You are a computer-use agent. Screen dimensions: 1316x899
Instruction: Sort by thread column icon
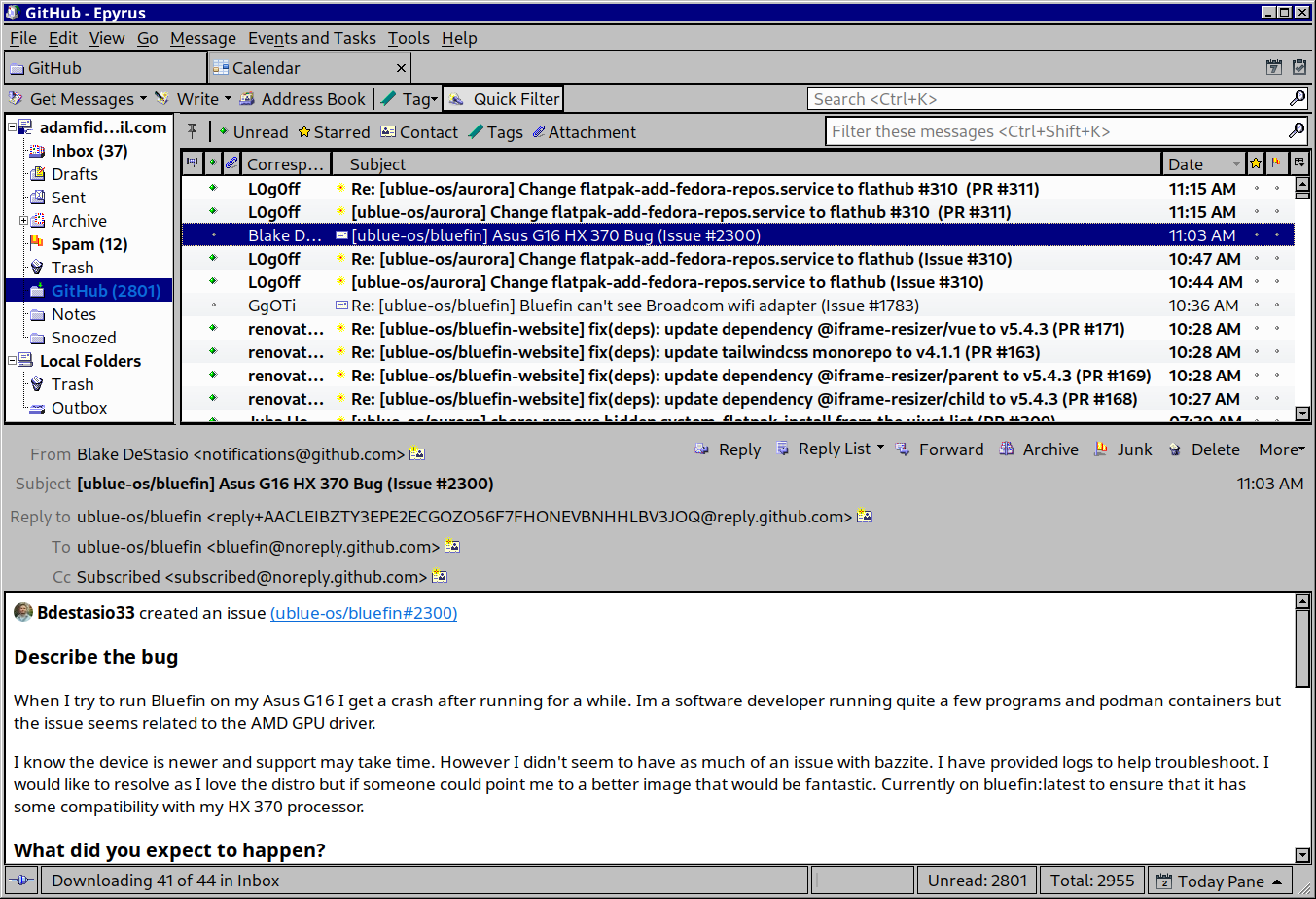193,163
